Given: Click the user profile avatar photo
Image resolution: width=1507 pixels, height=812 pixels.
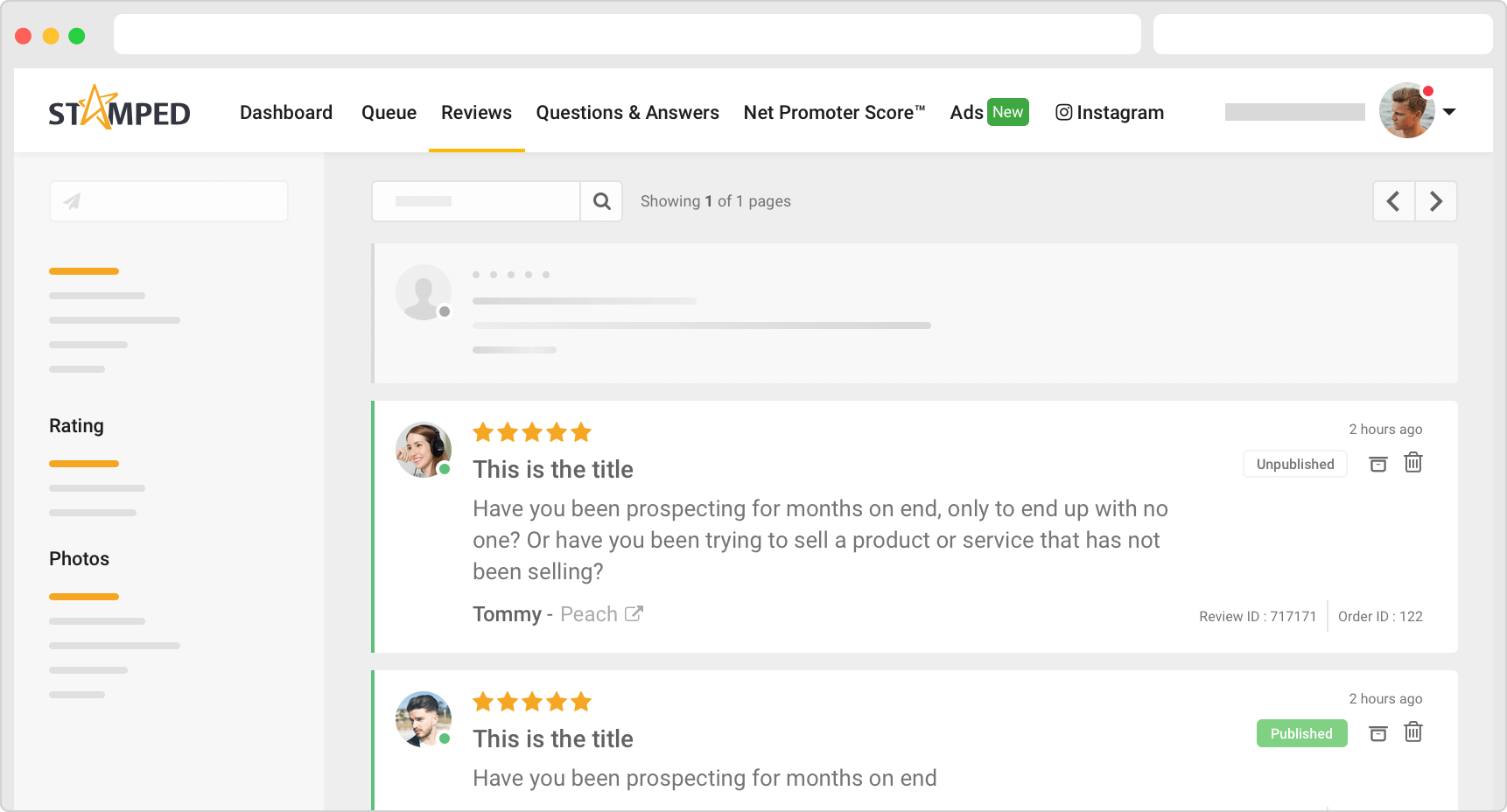Looking at the screenshot, I should (1406, 110).
